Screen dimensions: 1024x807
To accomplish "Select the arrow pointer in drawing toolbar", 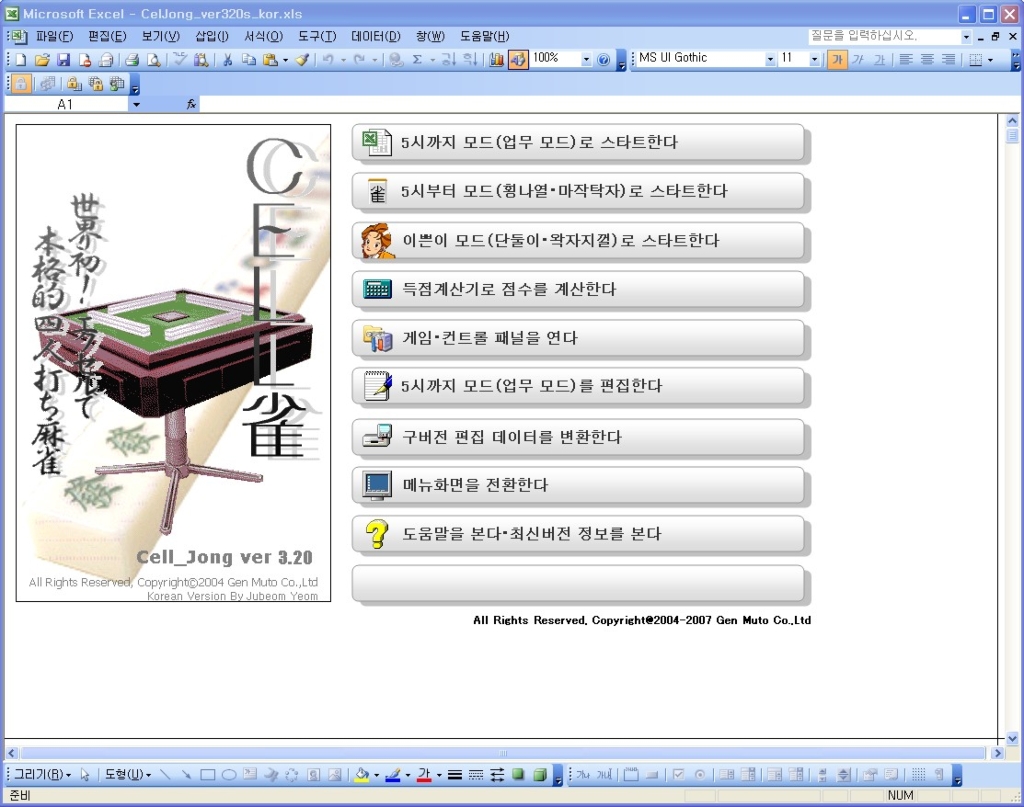I will [85, 774].
